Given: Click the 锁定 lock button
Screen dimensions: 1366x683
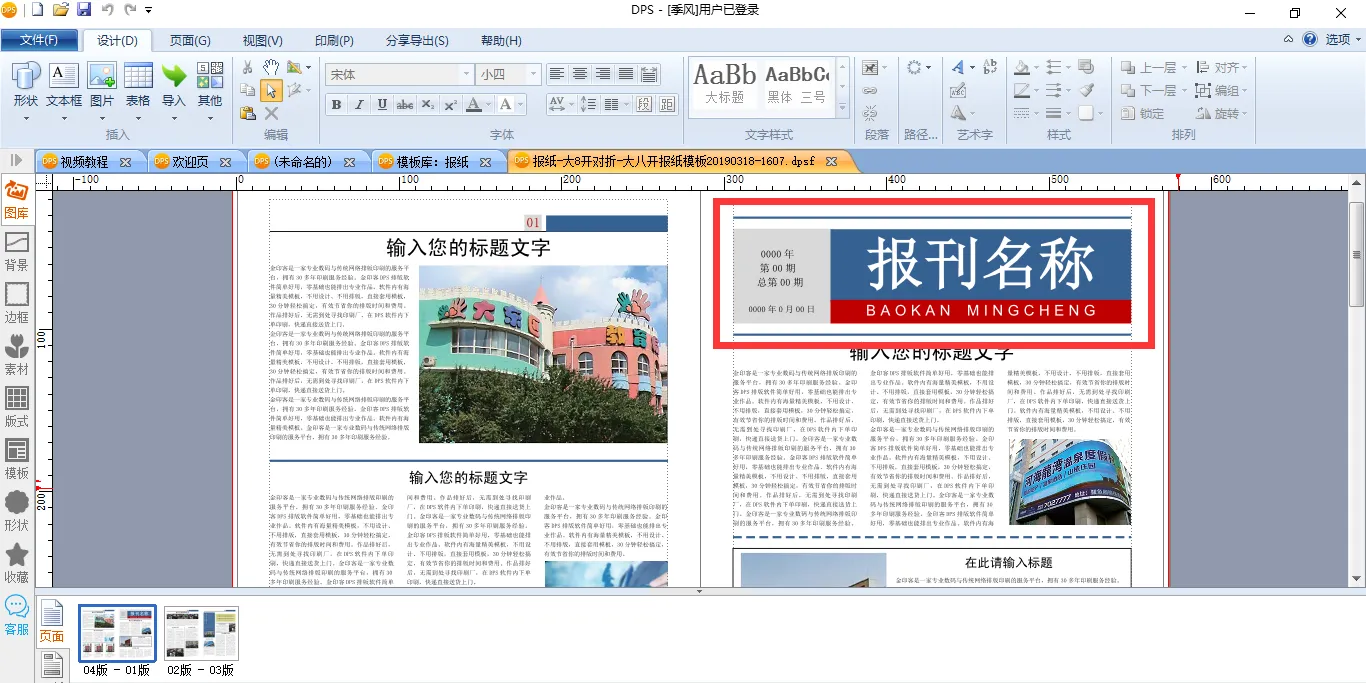Looking at the screenshot, I should (x=1143, y=113).
